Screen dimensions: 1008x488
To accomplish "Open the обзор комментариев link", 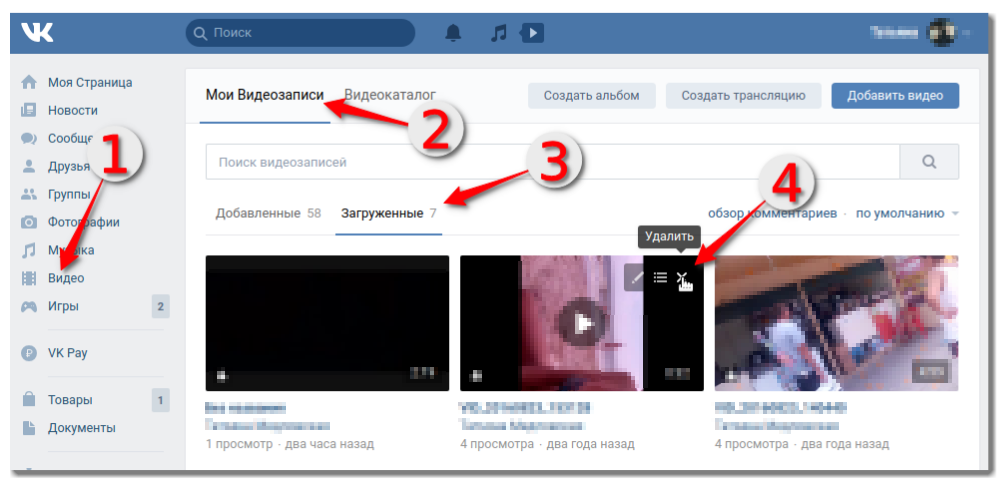I will 772,213.
